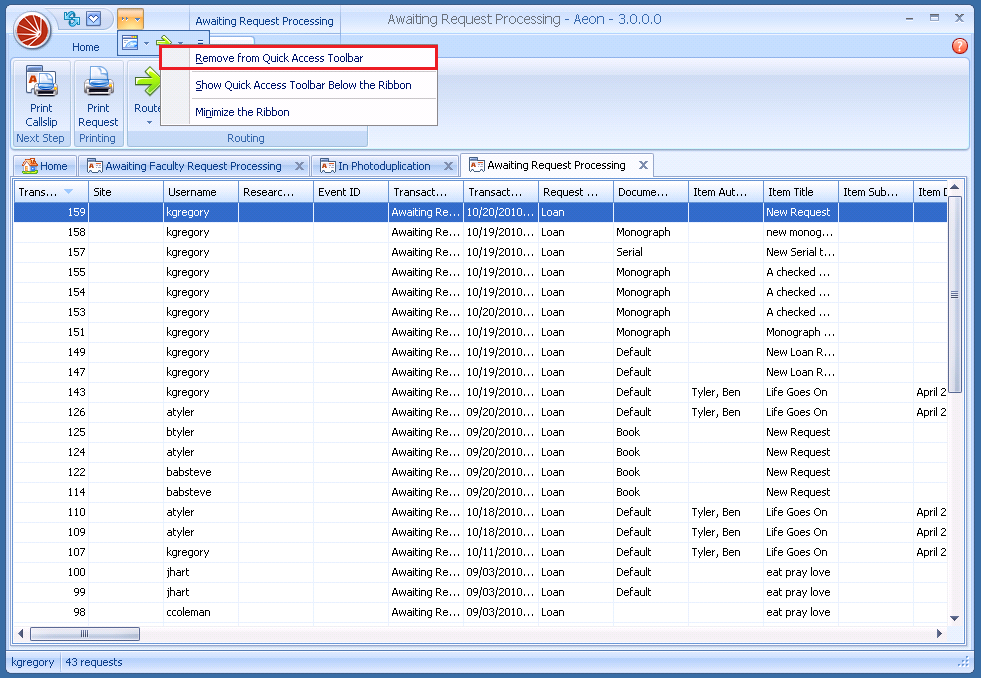Click the envelope icon in the title bar
Viewport: 981px width, 678px height.
click(x=94, y=19)
